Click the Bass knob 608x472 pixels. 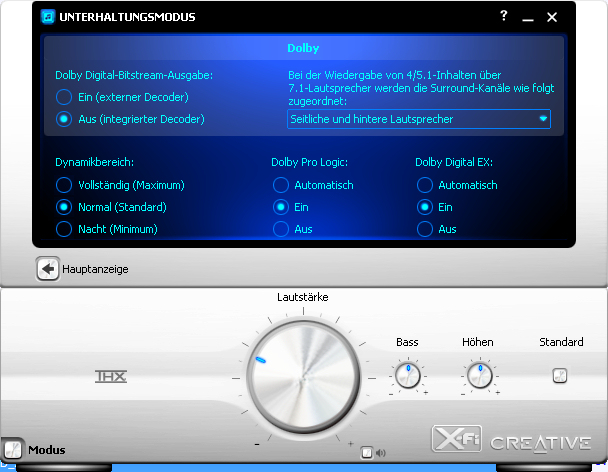point(408,375)
